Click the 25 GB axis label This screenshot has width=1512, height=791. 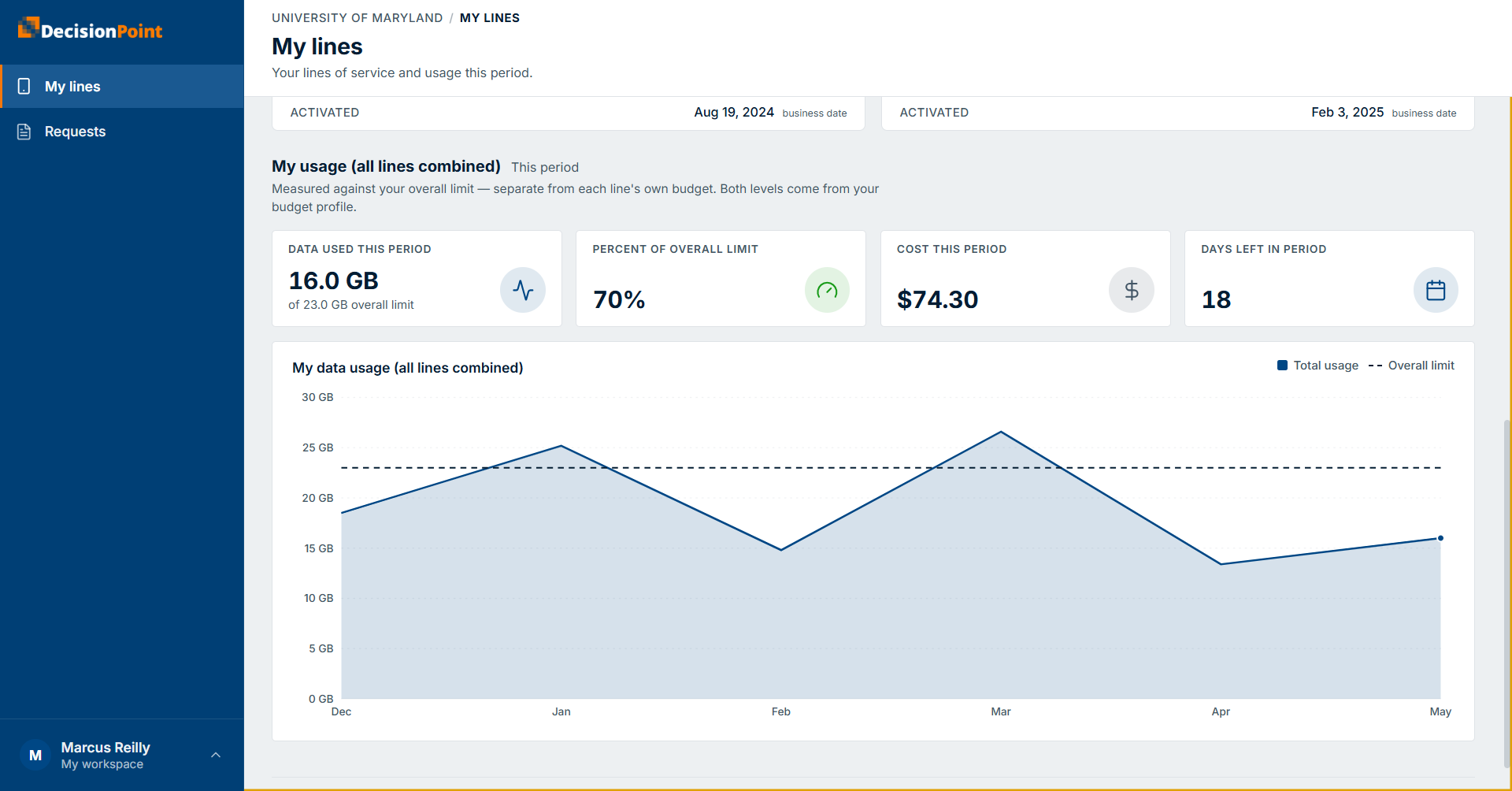coord(317,447)
